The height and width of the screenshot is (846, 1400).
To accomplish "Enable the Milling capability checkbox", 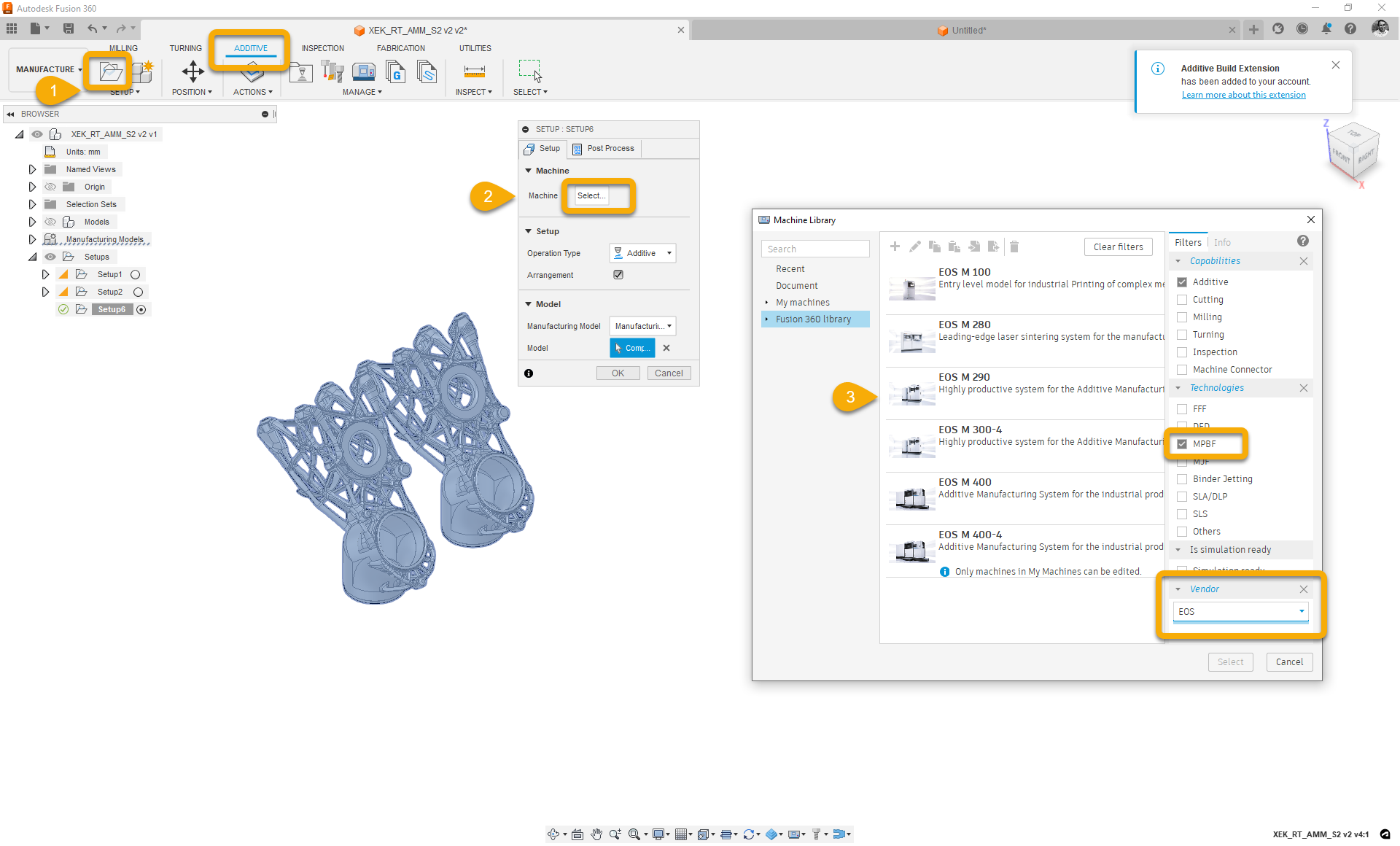I will pyautogui.click(x=1182, y=317).
